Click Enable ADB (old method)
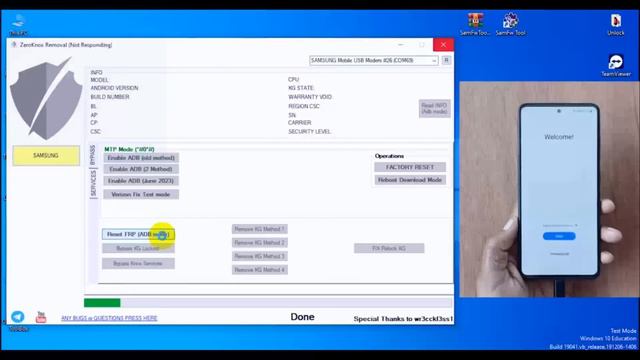The height and width of the screenshot is (360, 640). click(x=141, y=158)
